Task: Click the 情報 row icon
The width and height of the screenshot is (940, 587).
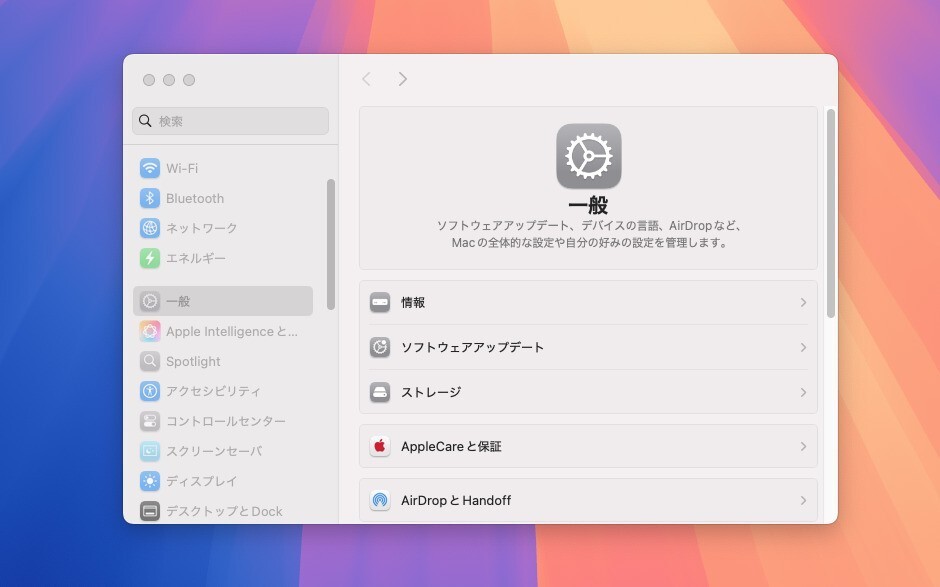Action: tap(380, 302)
